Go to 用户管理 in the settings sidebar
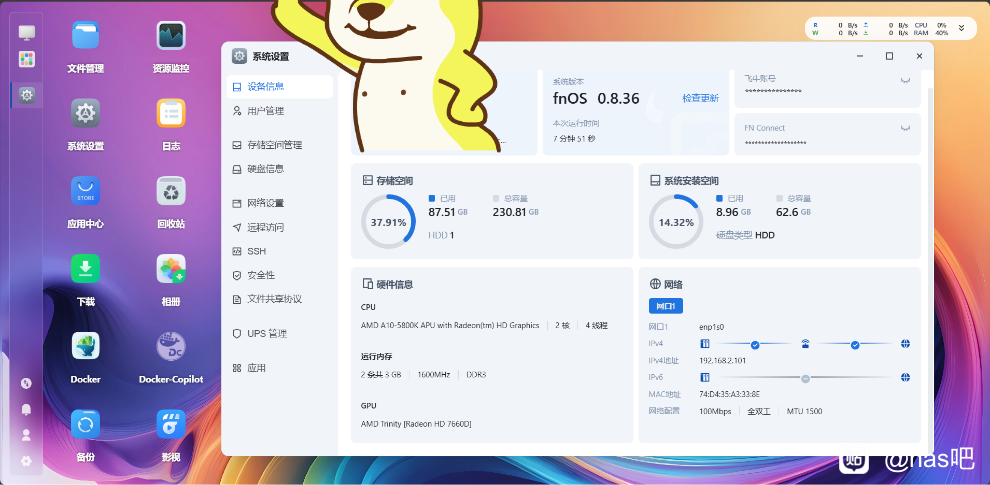Screen dimensions: 990x485 pos(280,111)
